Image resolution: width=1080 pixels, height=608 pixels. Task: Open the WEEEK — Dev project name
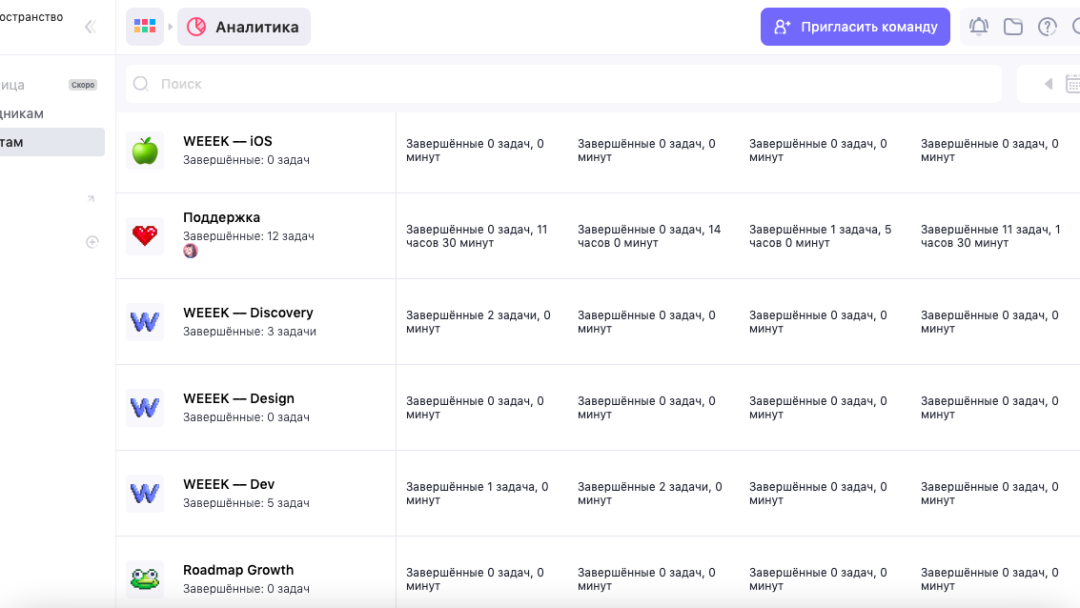[x=229, y=484]
